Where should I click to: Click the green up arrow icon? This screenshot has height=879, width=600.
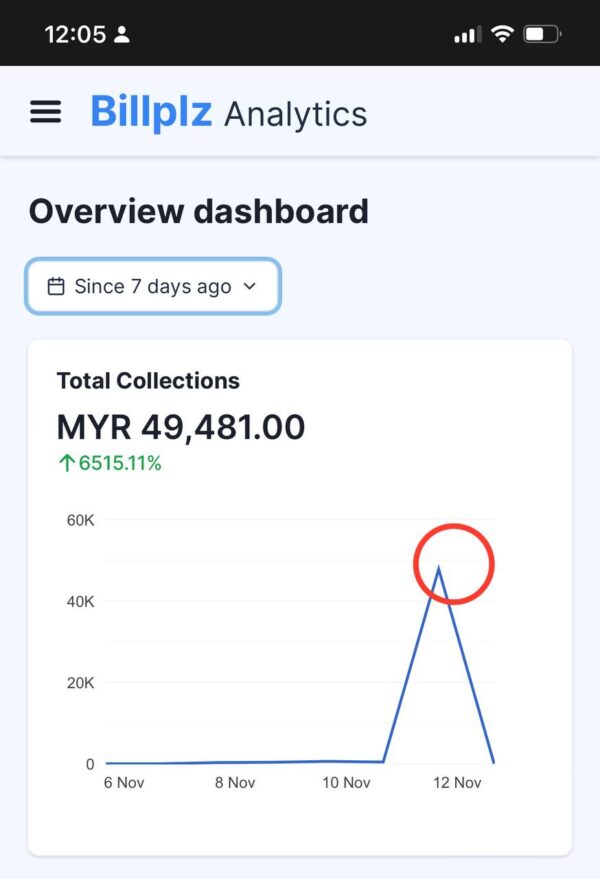[67, 463]
